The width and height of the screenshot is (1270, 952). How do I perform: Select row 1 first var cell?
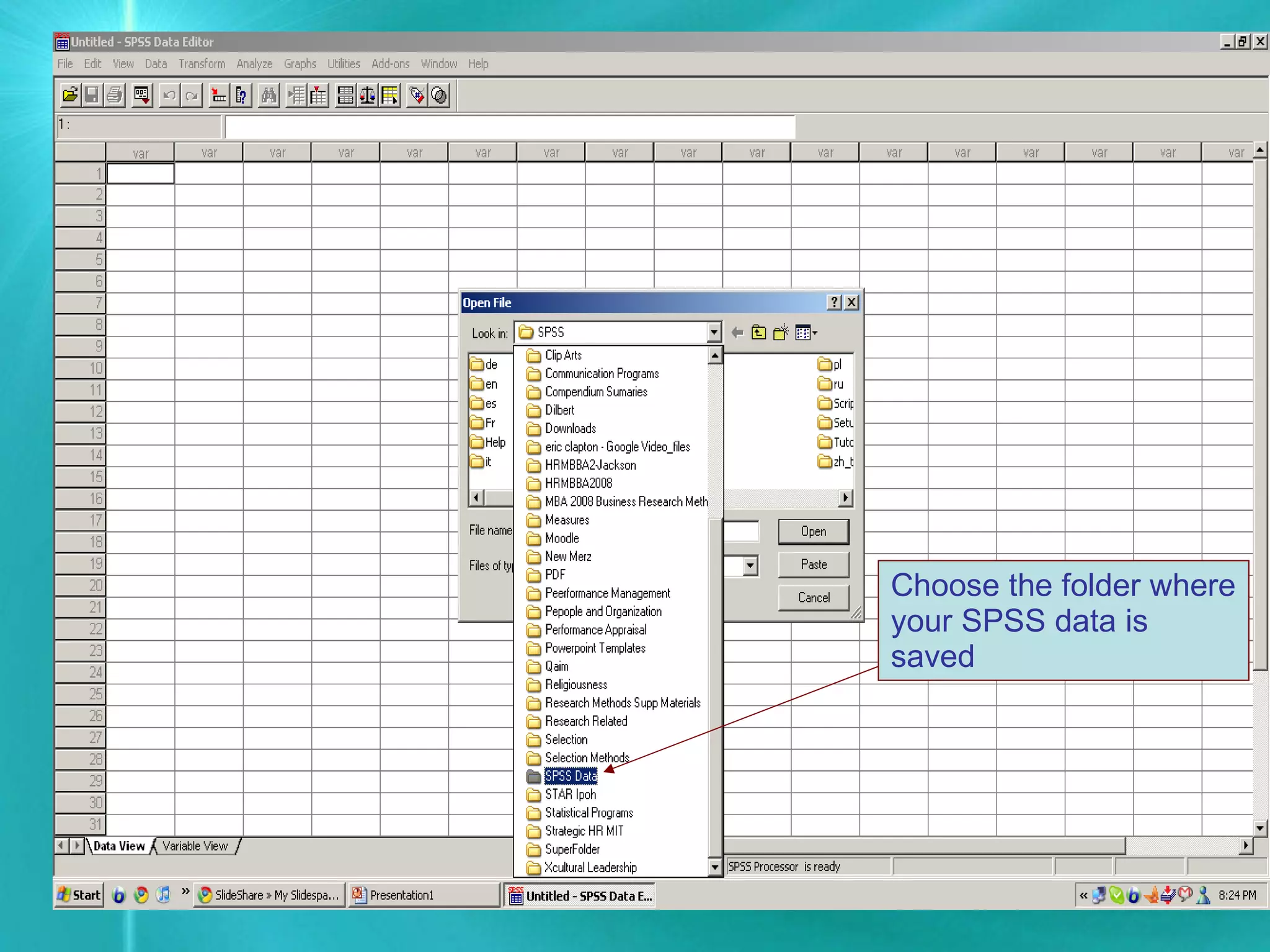click(141, 174)
